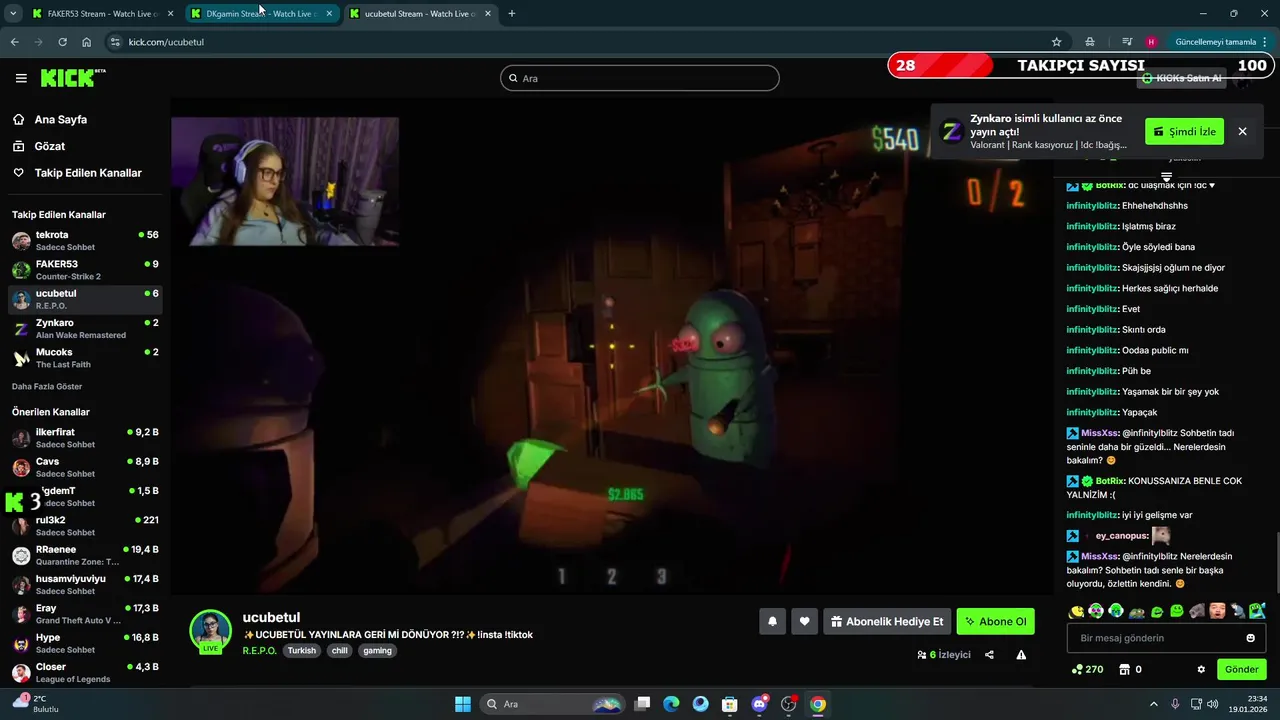Open the Kick hamburger menu
This screenshot has height=720, width=1280.
(x=21, y=78)
